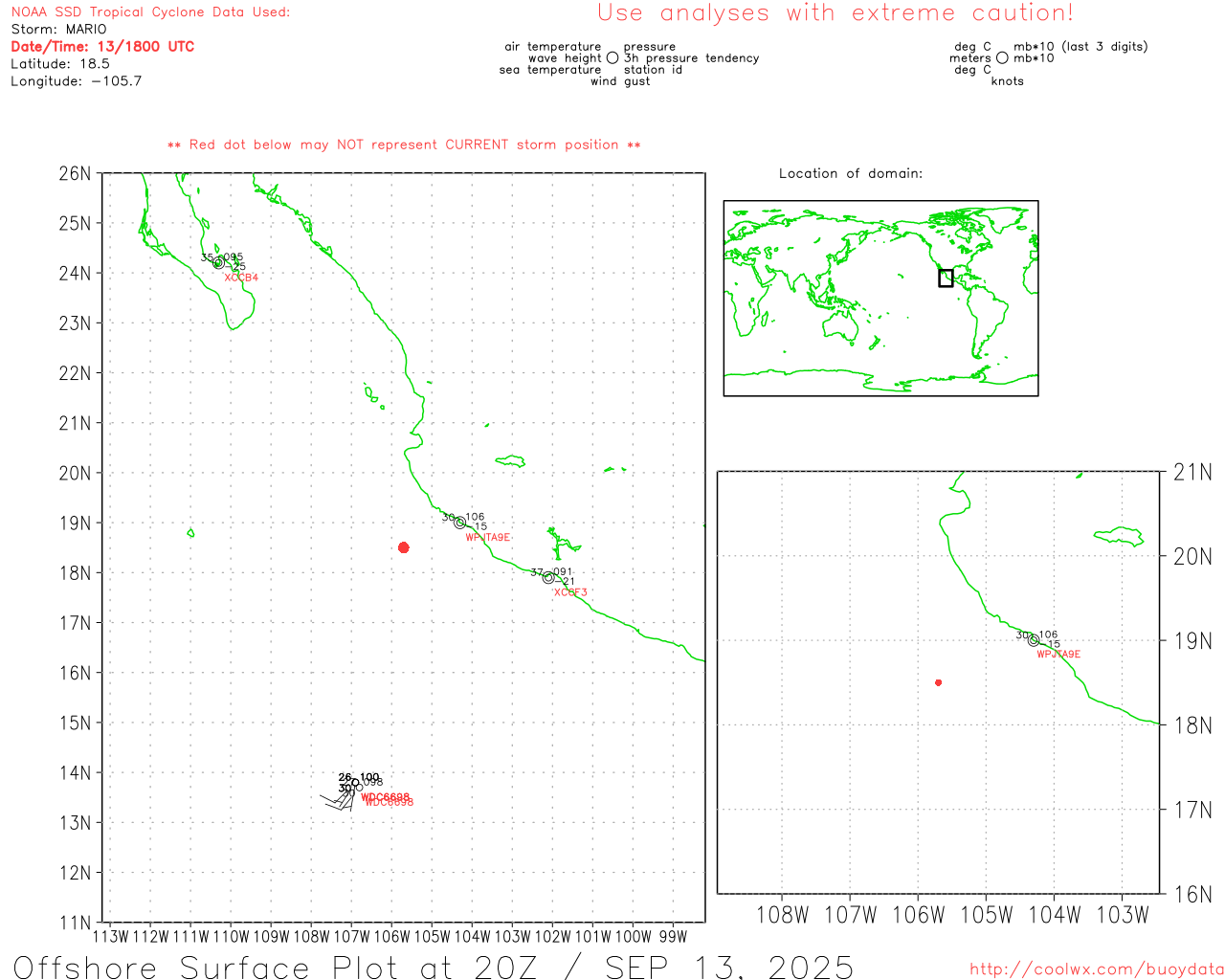Click the station circle marker above XCCF3
Screen dimensions: 1225x980
tap(548, 577)
